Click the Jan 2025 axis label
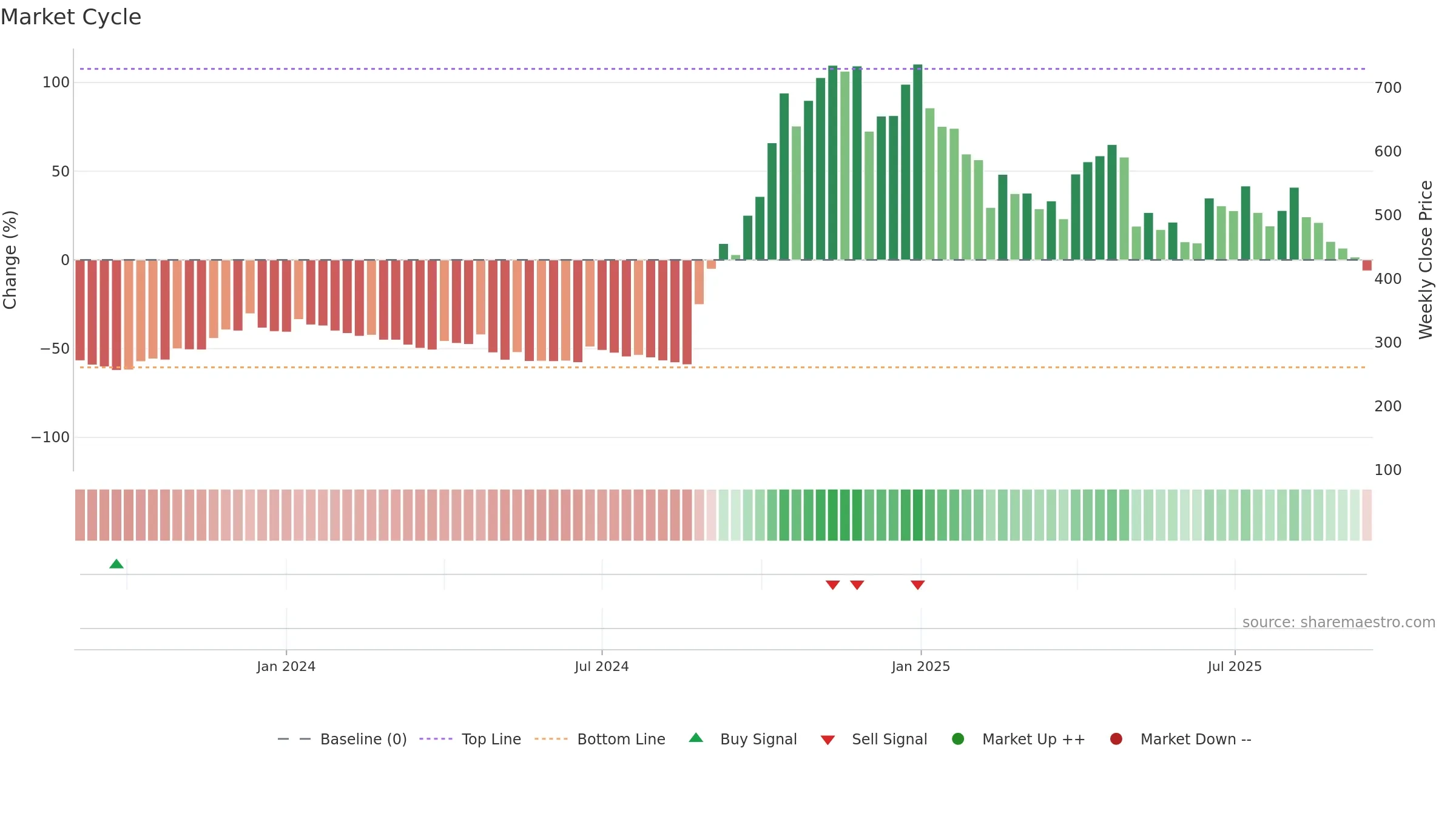Screen dimensions: 1456x819 coord(921,667)
